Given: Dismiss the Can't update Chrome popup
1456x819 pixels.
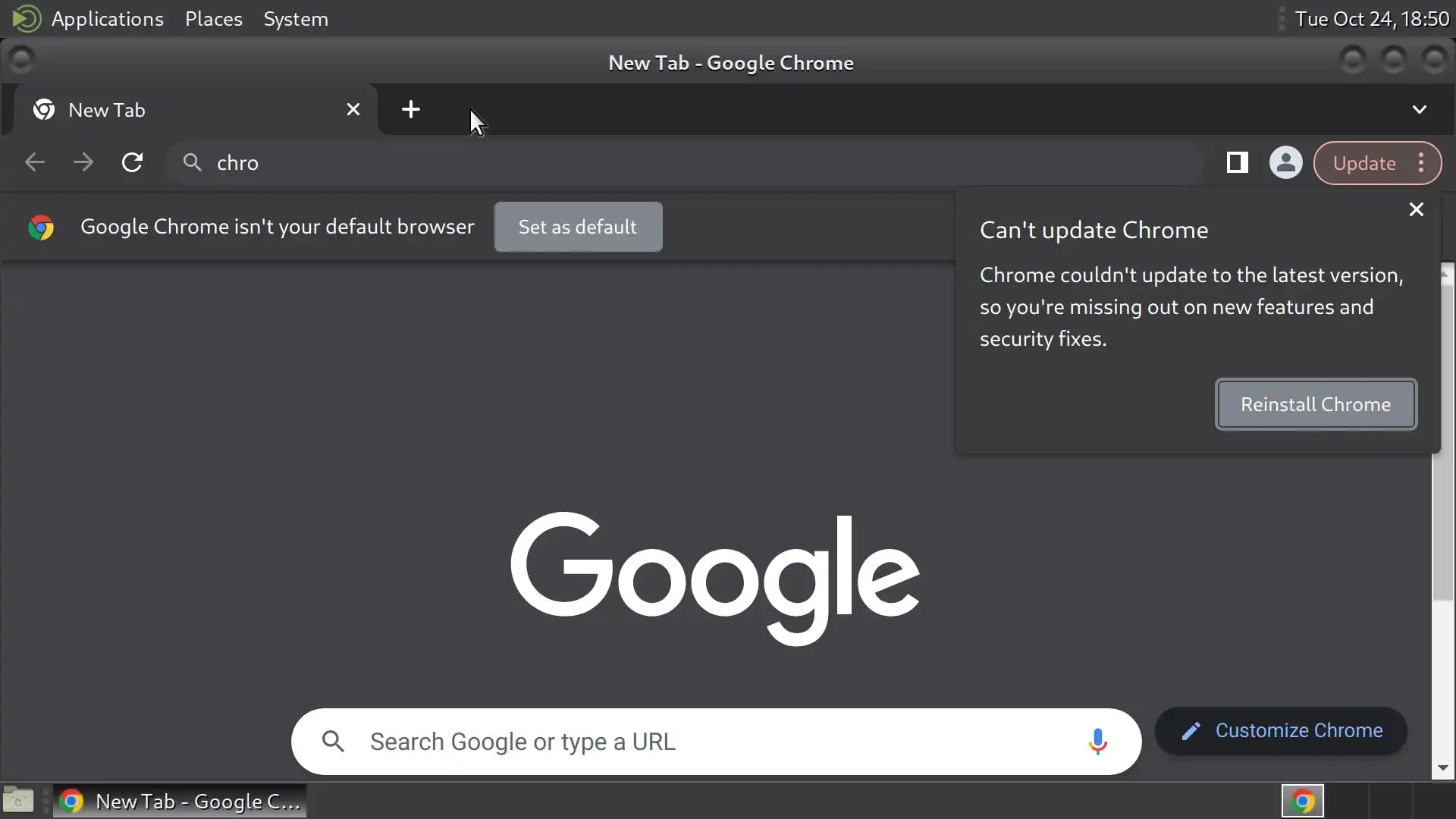Looking at the screenshot, I should pyautogui.click(x=1416, y=209).
